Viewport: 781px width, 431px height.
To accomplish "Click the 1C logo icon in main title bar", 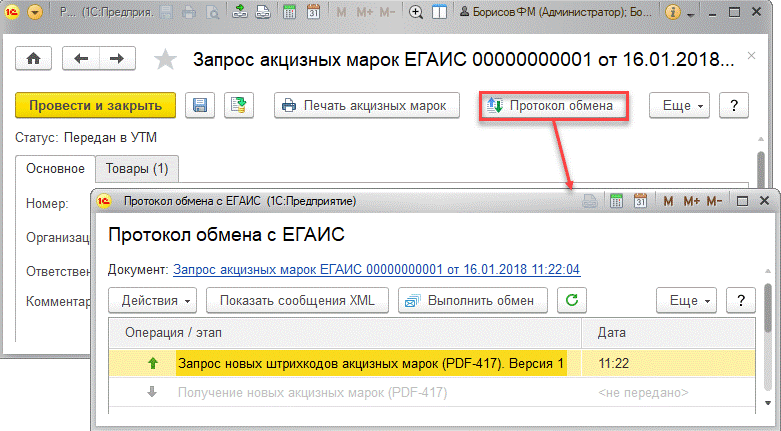I will coord(12,12).
